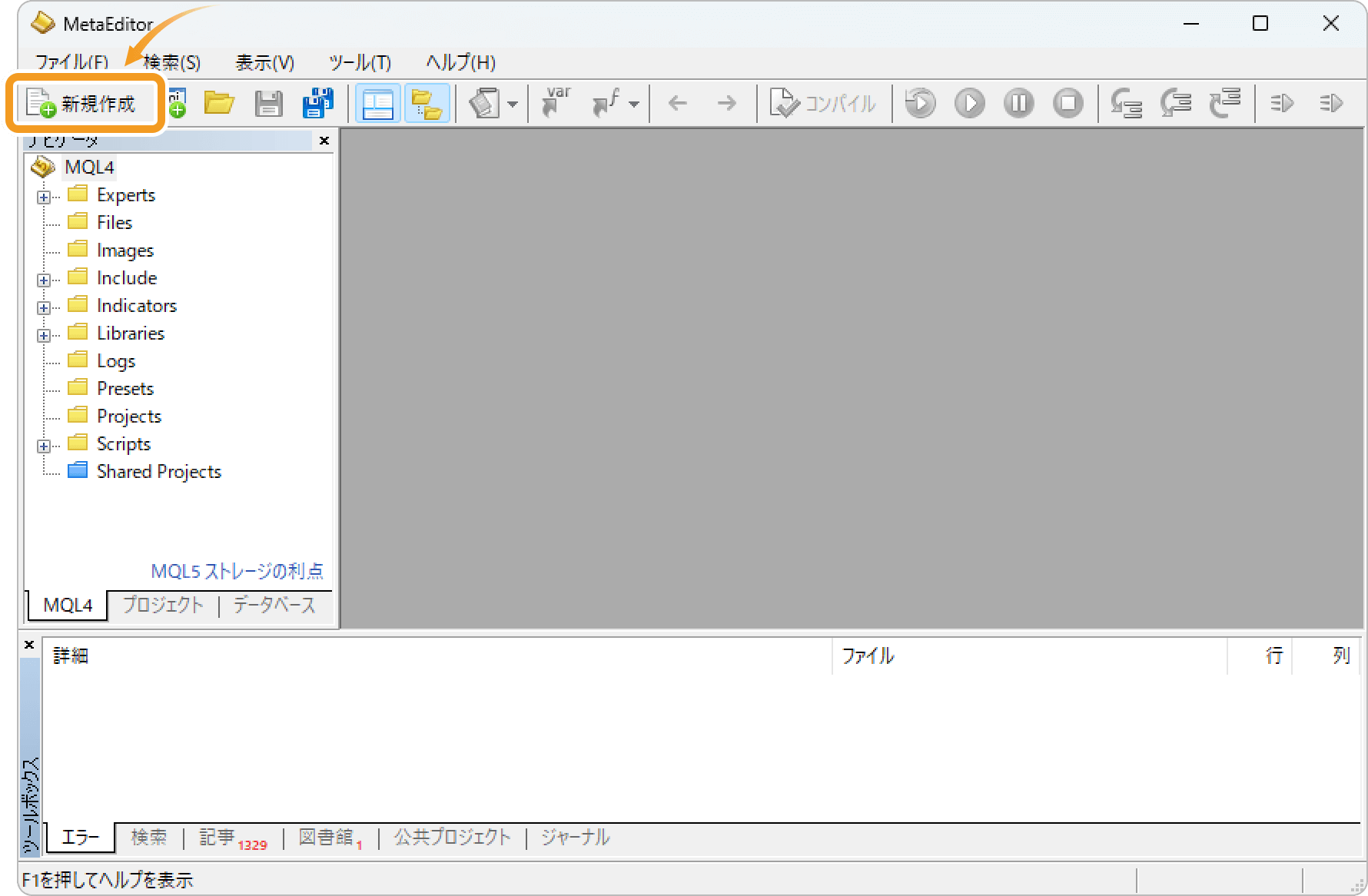
Task: Expand the Libraries folder
Action: click(44, 335)
